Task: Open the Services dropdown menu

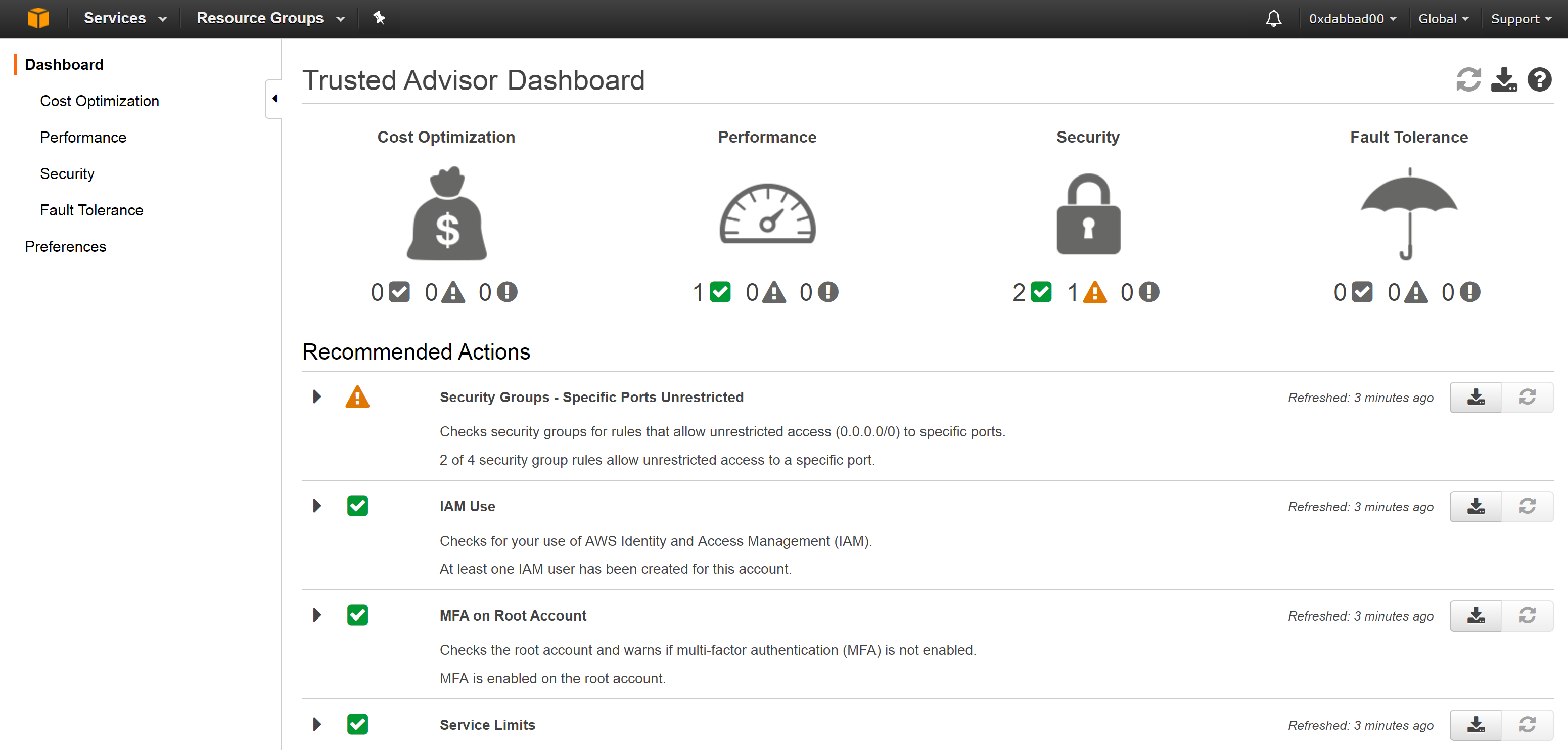Action: pos(125,18)
